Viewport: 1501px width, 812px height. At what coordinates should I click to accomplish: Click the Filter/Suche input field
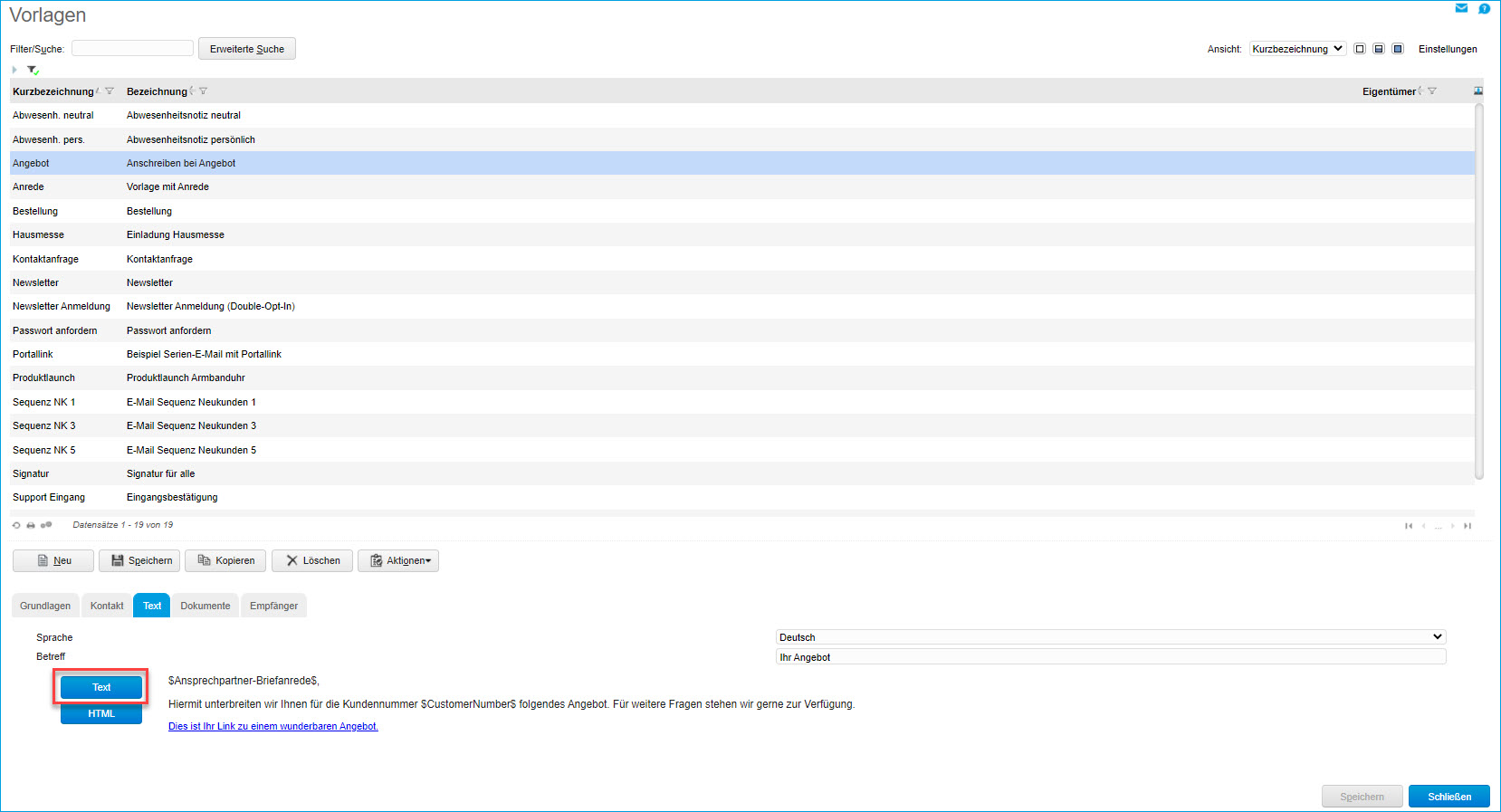coord(132,49)
